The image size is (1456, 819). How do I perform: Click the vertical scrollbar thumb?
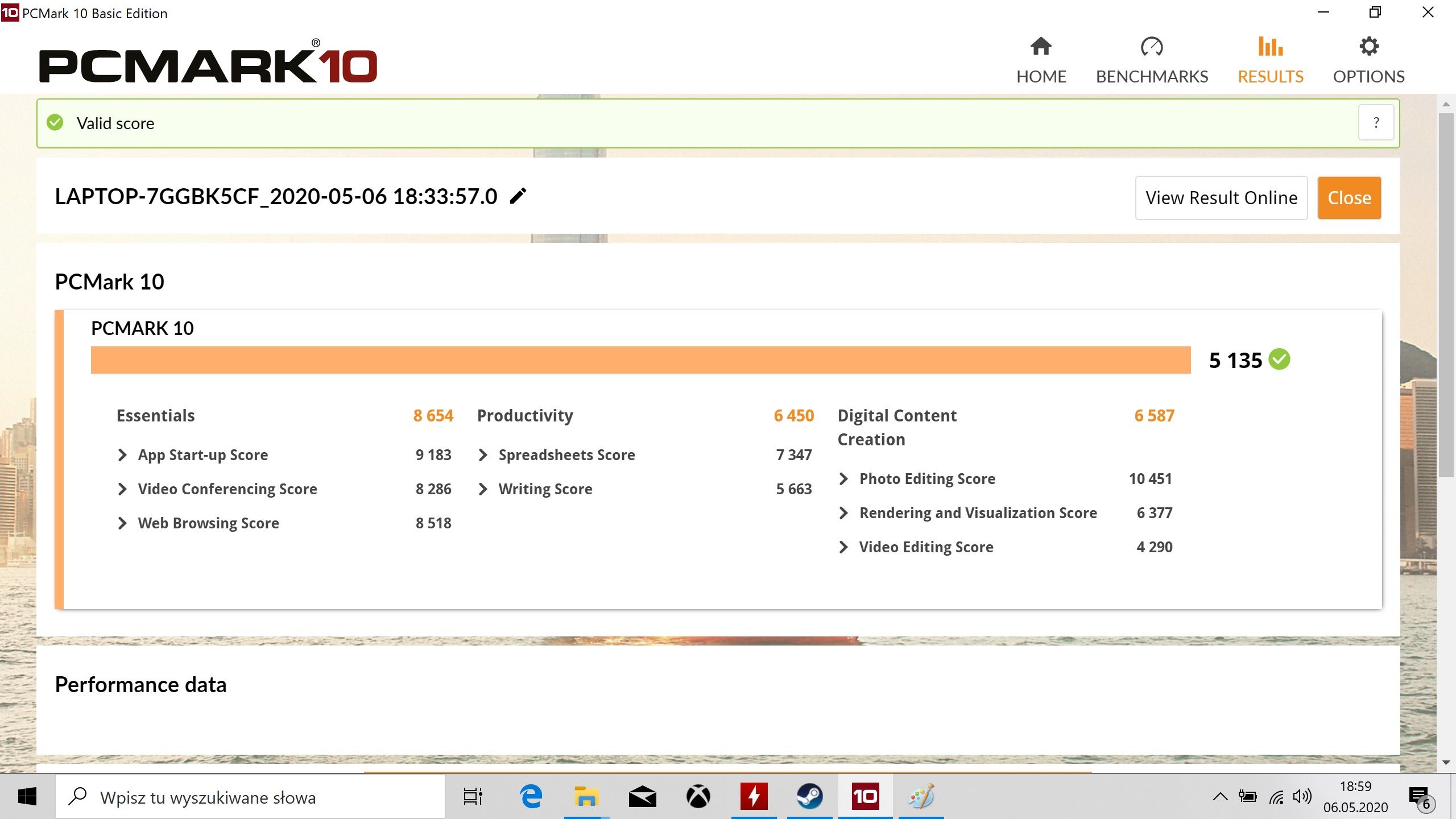tap(1446, 296)
